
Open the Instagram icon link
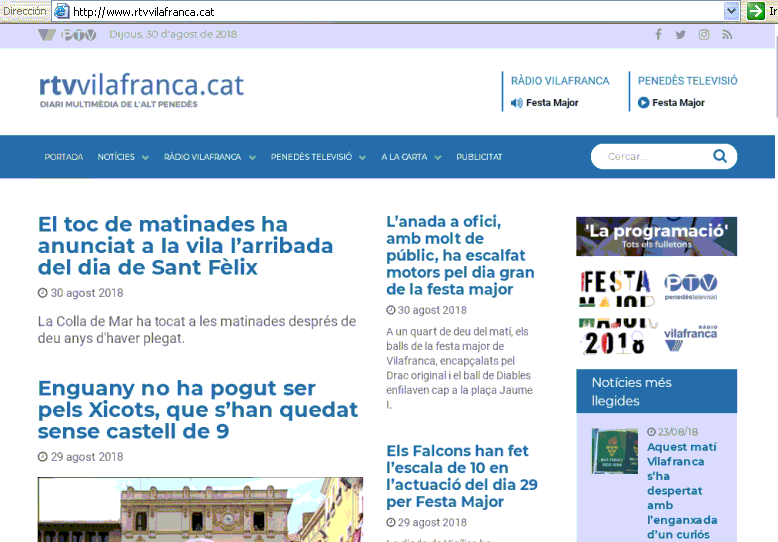704,35
